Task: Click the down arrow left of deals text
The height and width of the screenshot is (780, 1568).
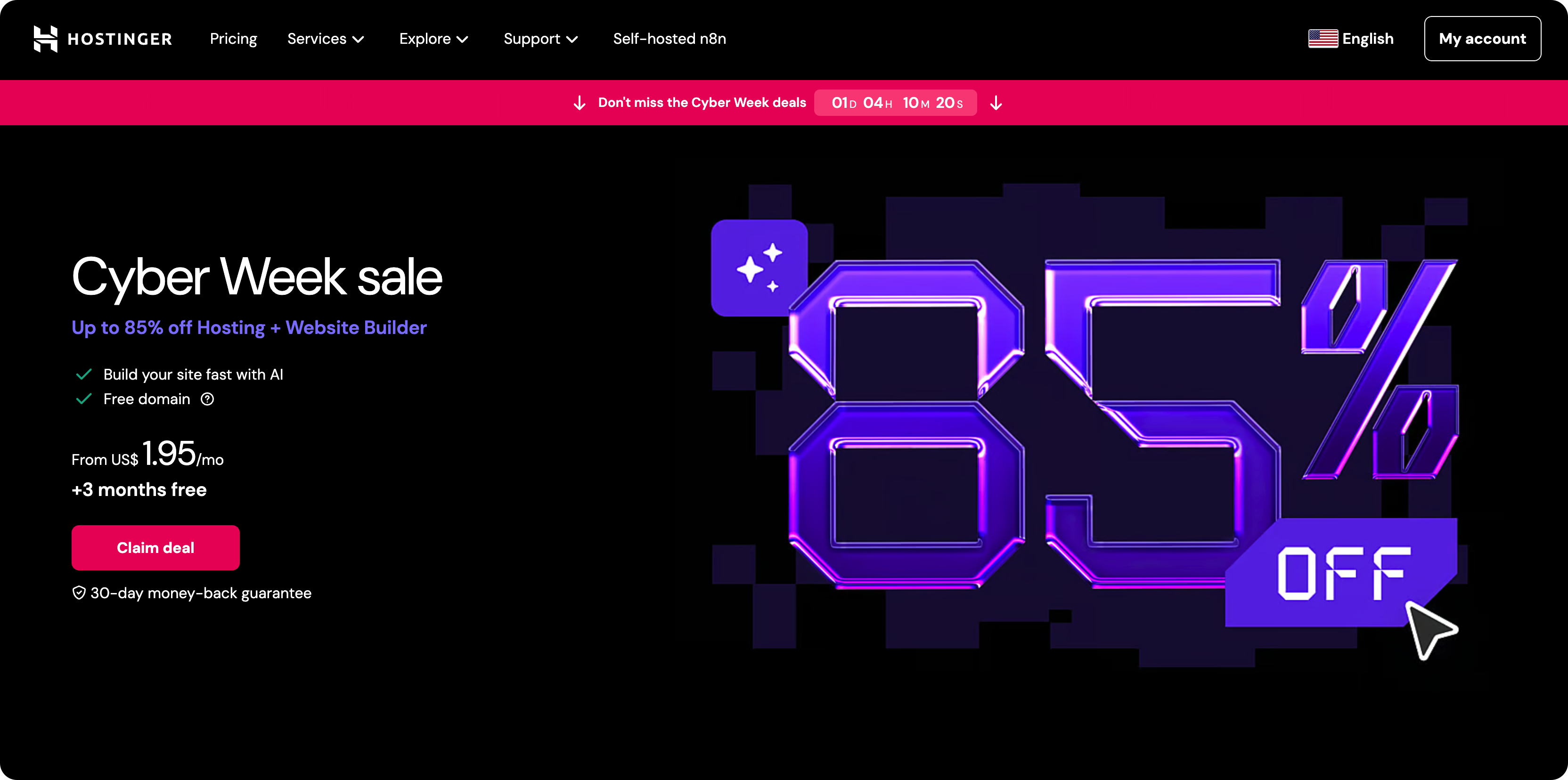Action: [x=580, y=103]
